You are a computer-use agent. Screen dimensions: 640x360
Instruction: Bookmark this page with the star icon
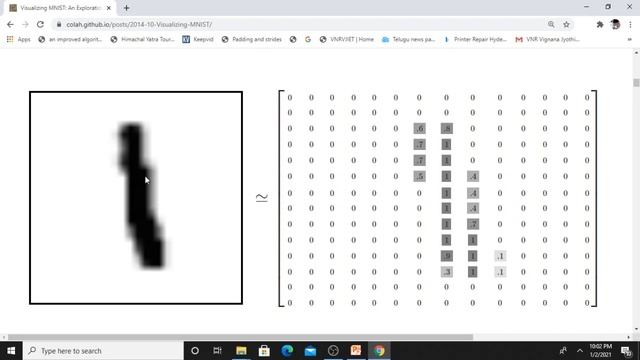(x=566, y=24)
